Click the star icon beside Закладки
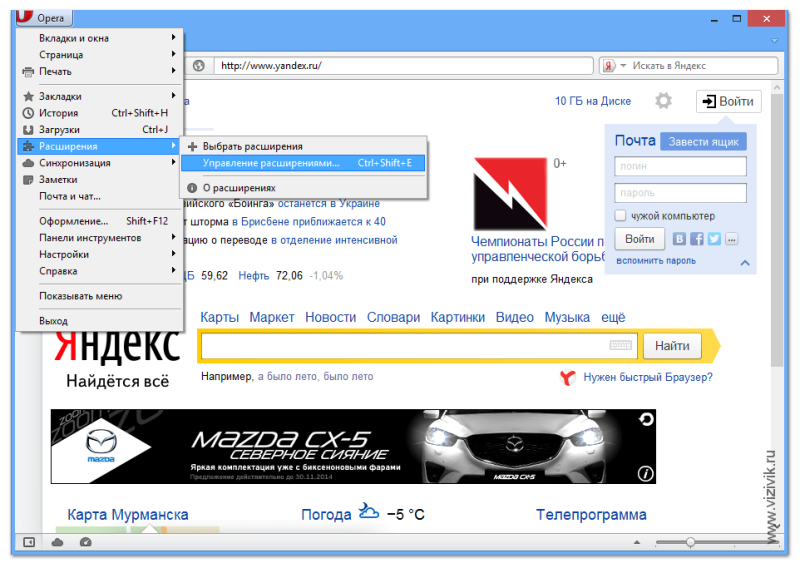This screenshot has height=568, width=800. tap(29, 96)
